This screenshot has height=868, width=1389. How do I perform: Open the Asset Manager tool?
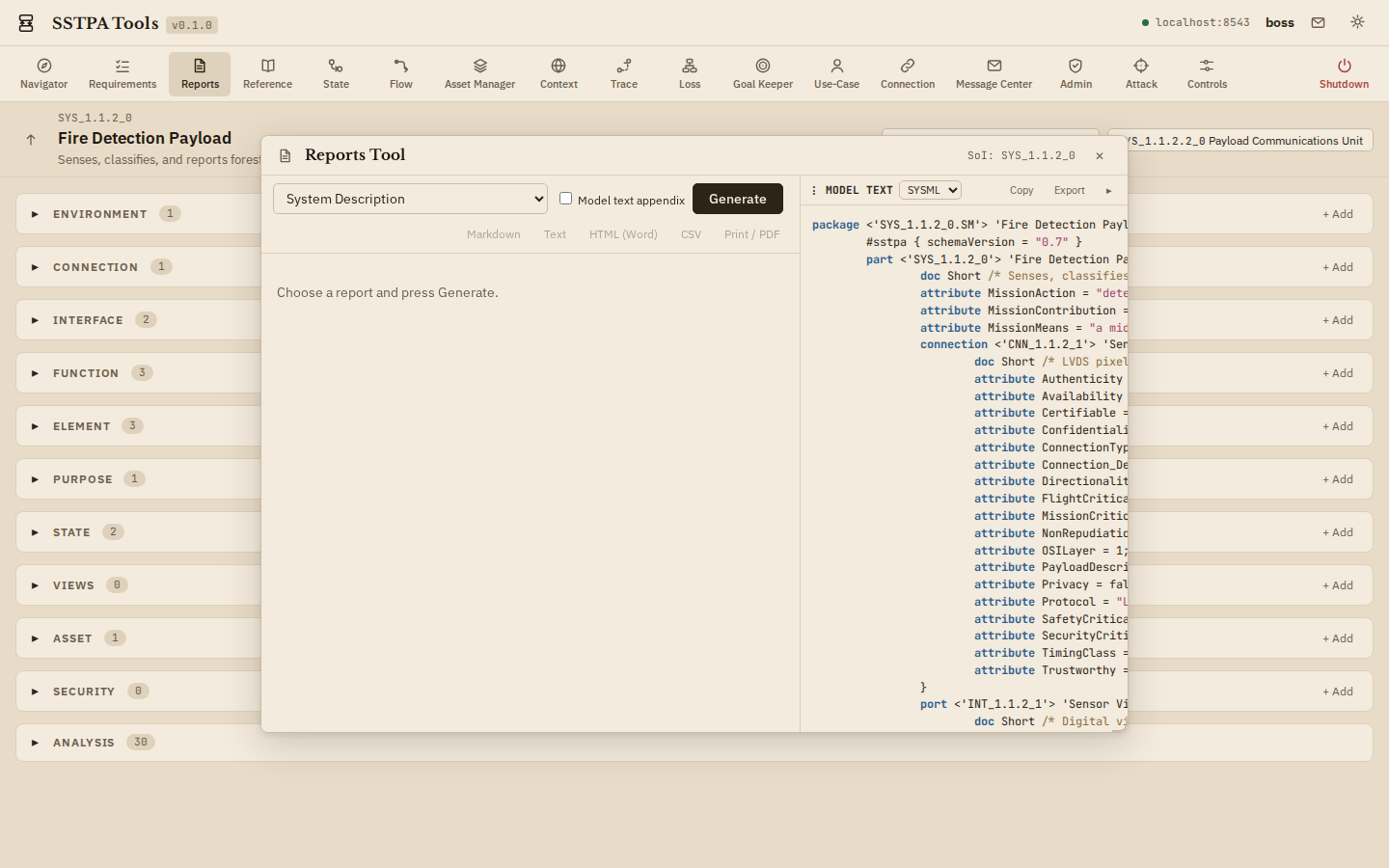tap(479, 74)
